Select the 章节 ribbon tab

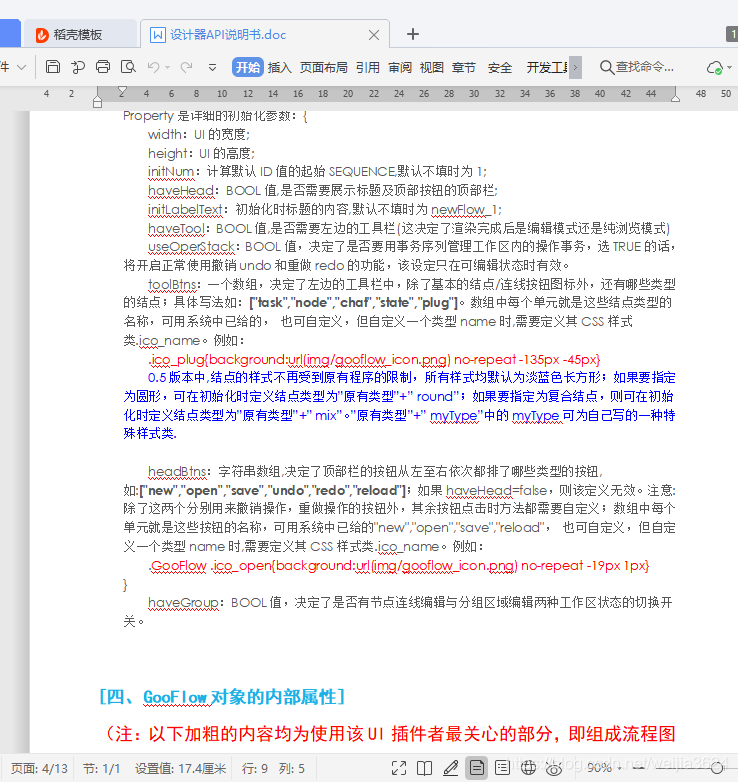point(464,67)
